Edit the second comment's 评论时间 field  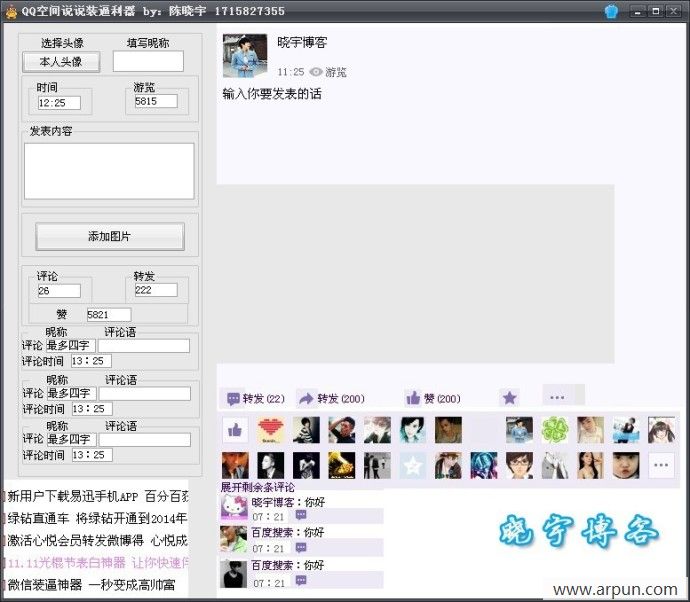[92, 409]
